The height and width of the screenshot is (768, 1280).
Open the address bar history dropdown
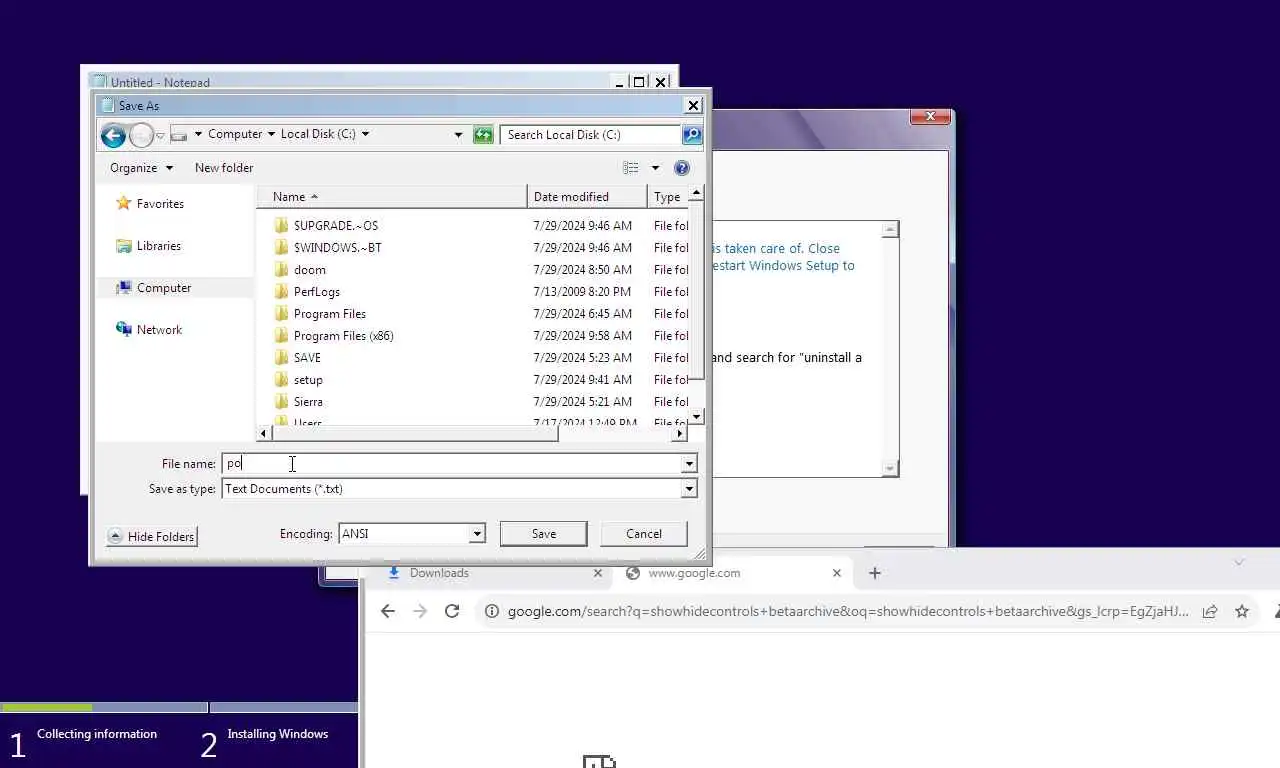click(458, 135)
